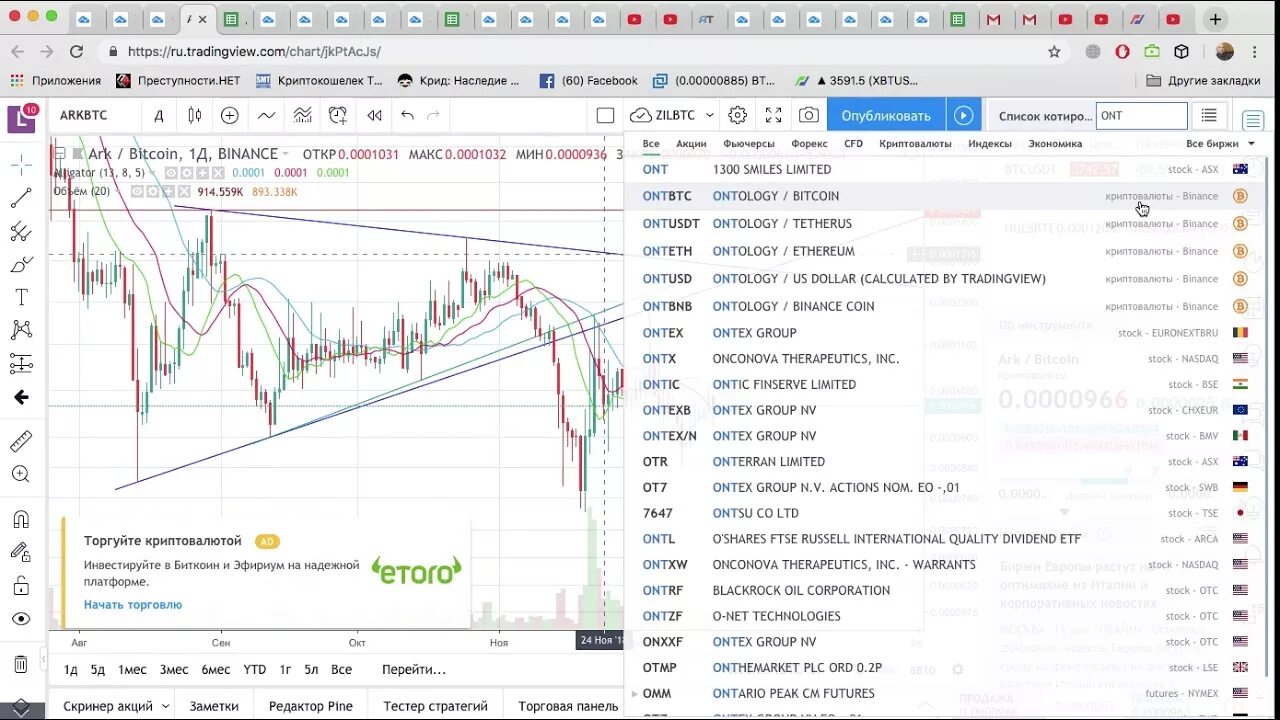Activate the zoom in tool
Image resolution: width=1280 pixels, height=720 pixels.
[21, 474]
